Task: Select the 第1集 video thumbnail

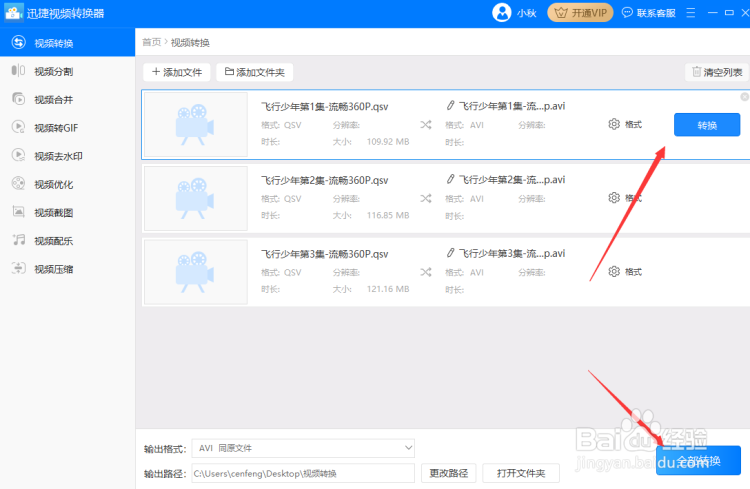Action: pyautogui.click(x=196, y=124)
